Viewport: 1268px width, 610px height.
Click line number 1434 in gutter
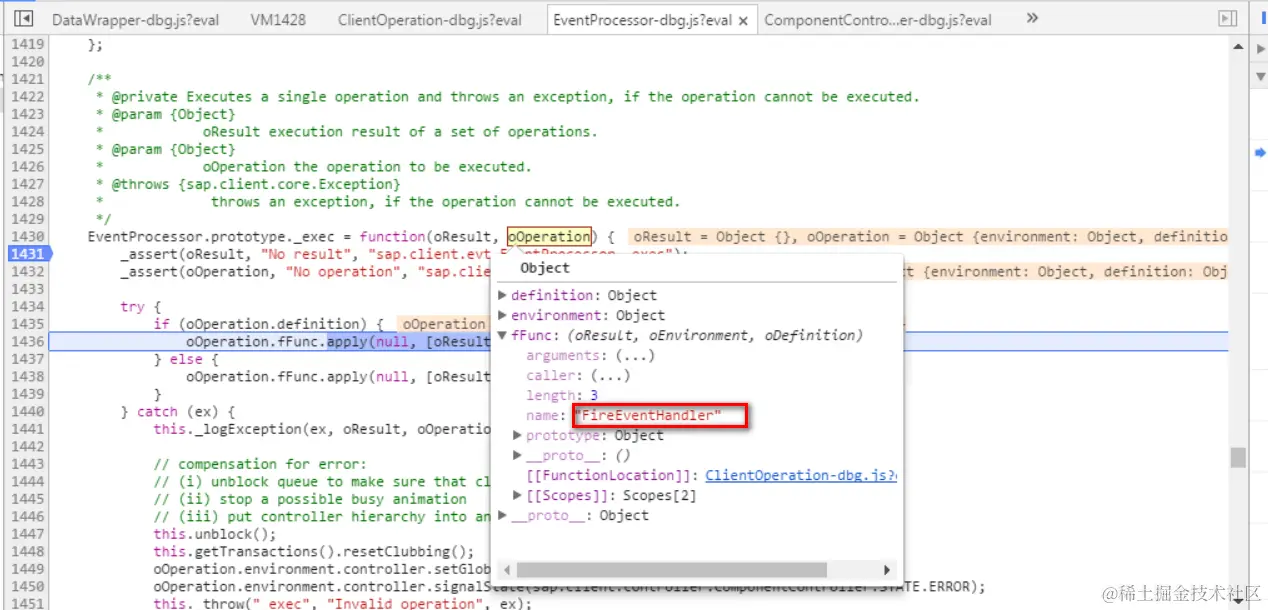pyautogui.click(x=27, y=307)
